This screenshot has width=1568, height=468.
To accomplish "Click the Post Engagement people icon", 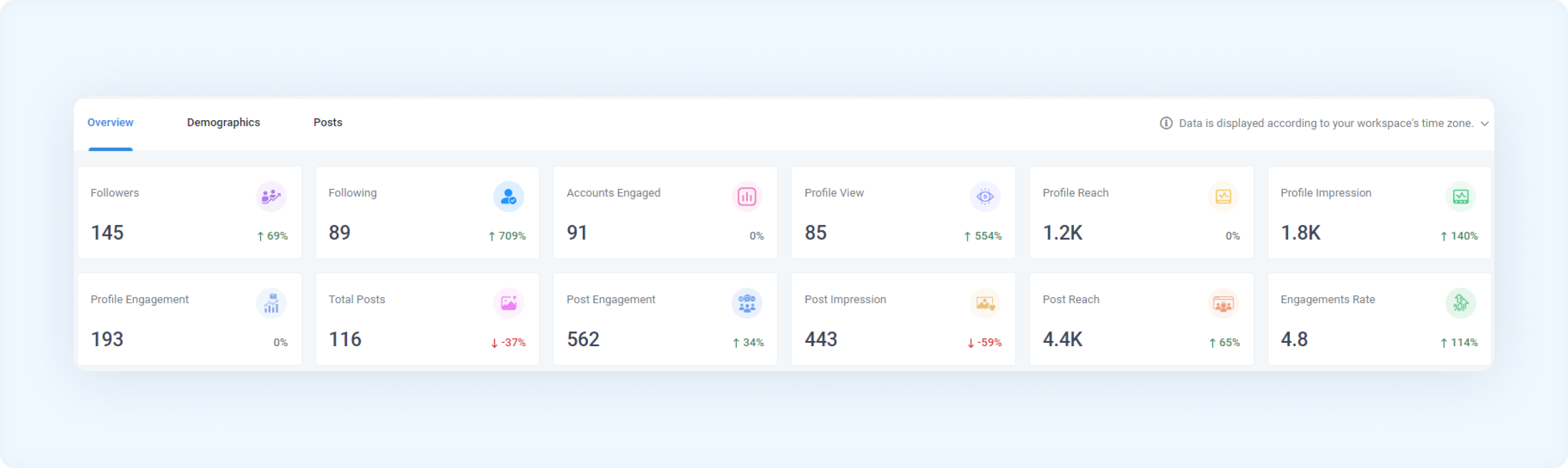I will coord(746,303).
